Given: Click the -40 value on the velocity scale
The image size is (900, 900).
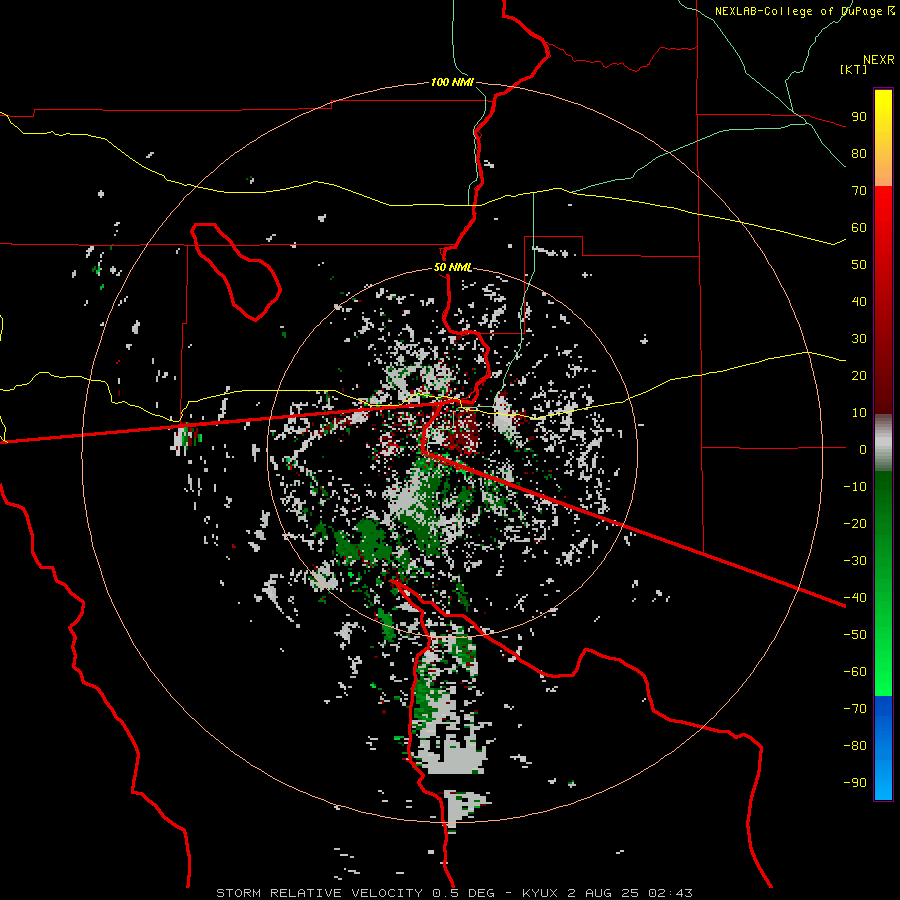Looking at the screenshot, I should [855, 598].
